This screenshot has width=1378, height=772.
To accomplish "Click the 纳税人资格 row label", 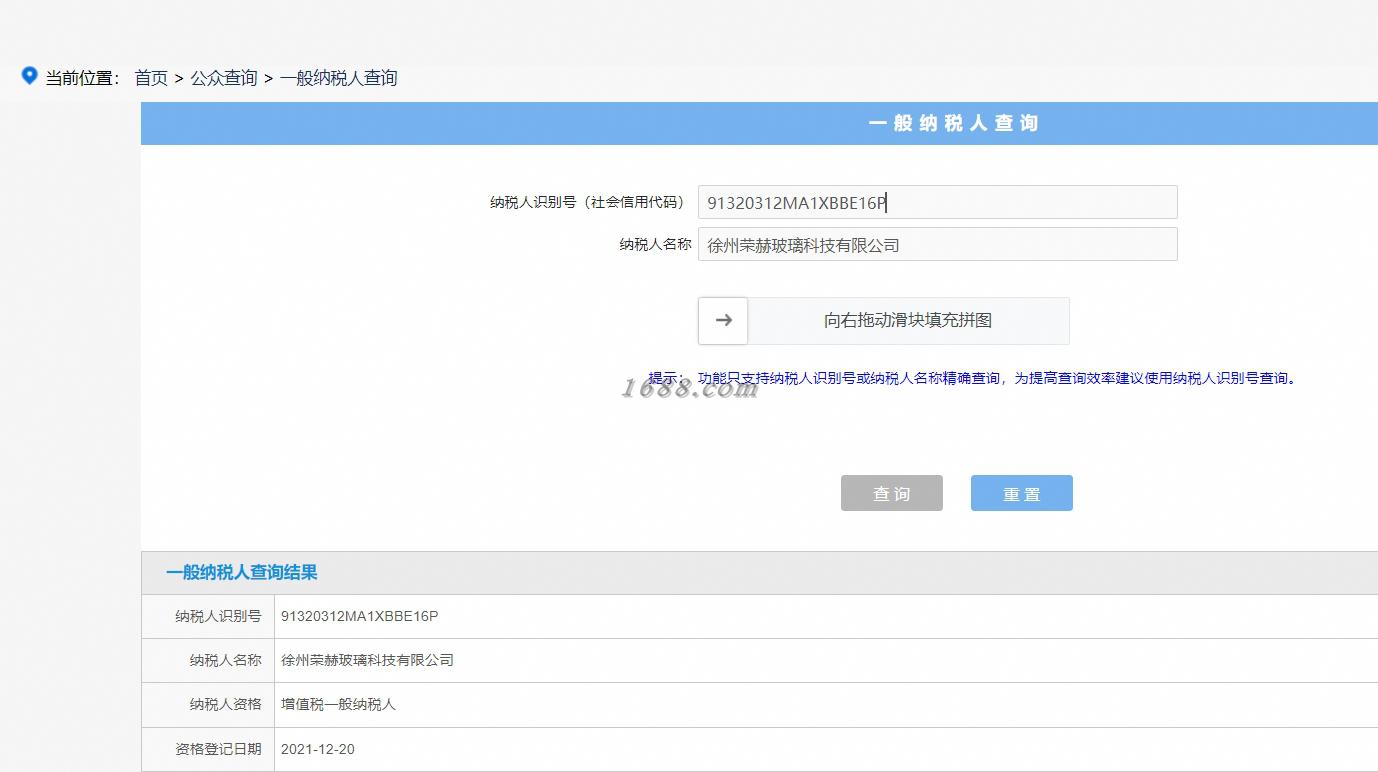I will 226,704.
